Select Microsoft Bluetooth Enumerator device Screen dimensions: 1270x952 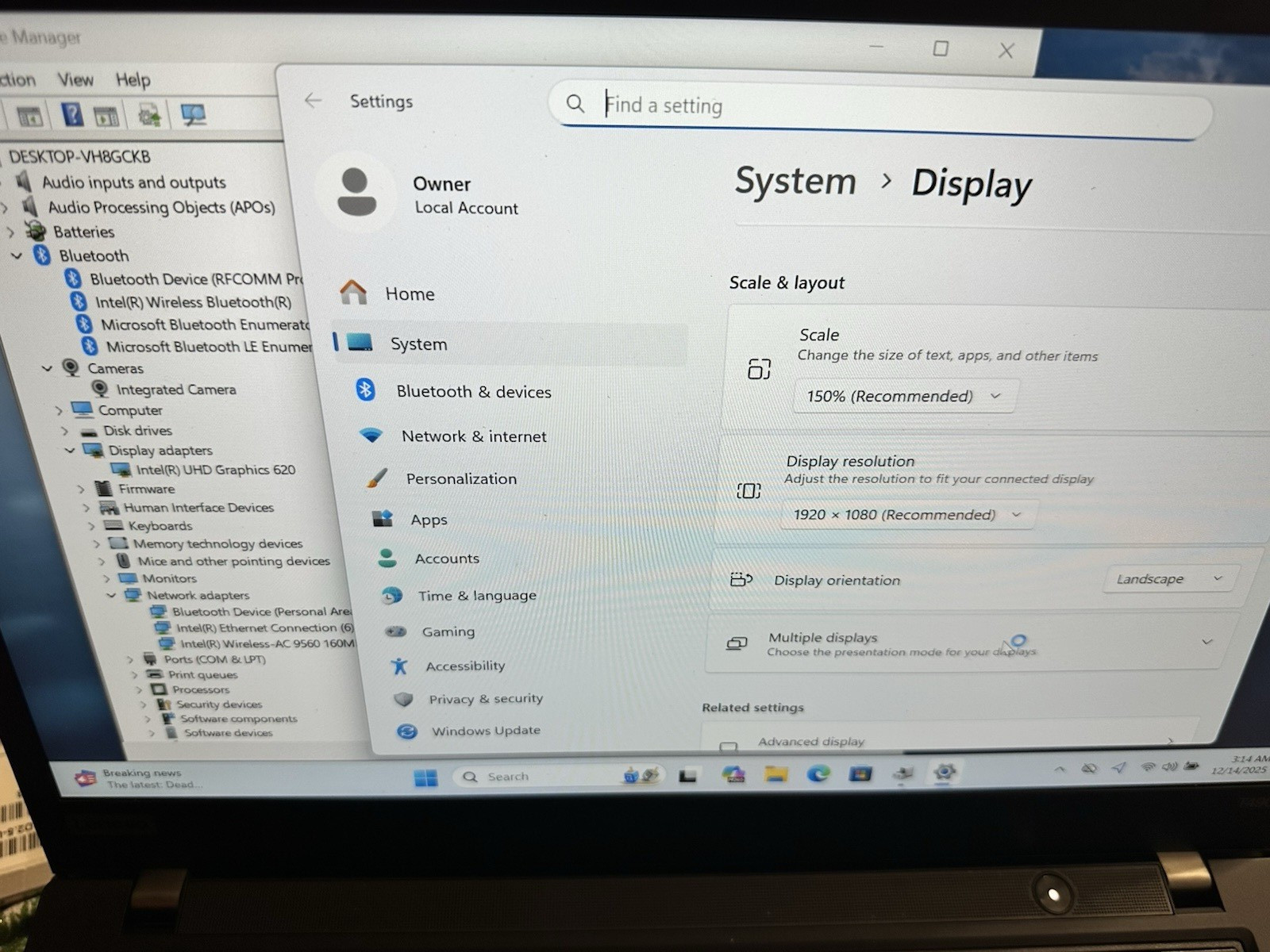[x=205, y=324]
